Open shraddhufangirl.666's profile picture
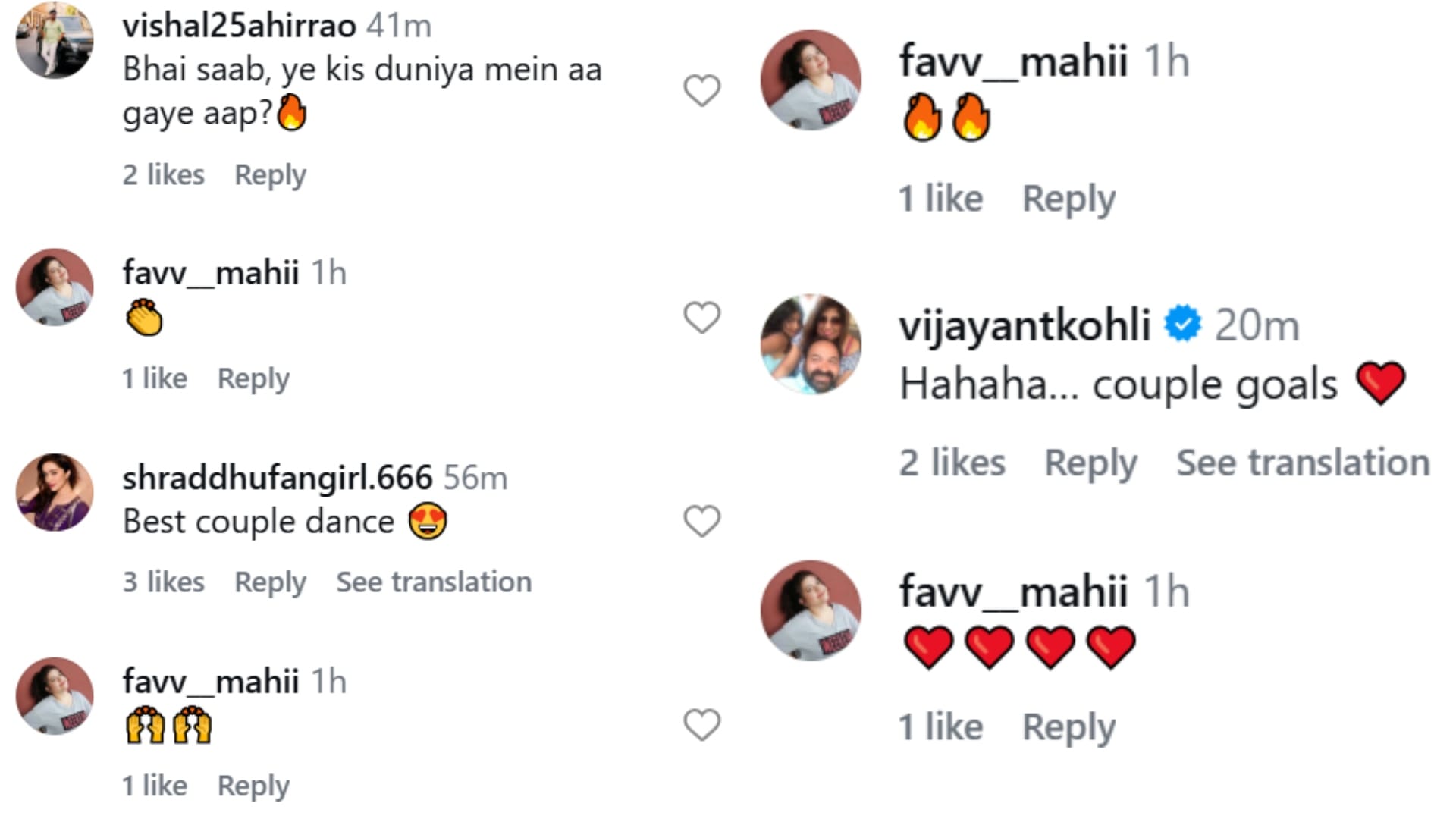The image size is (1456, 819). coord(55,492)
